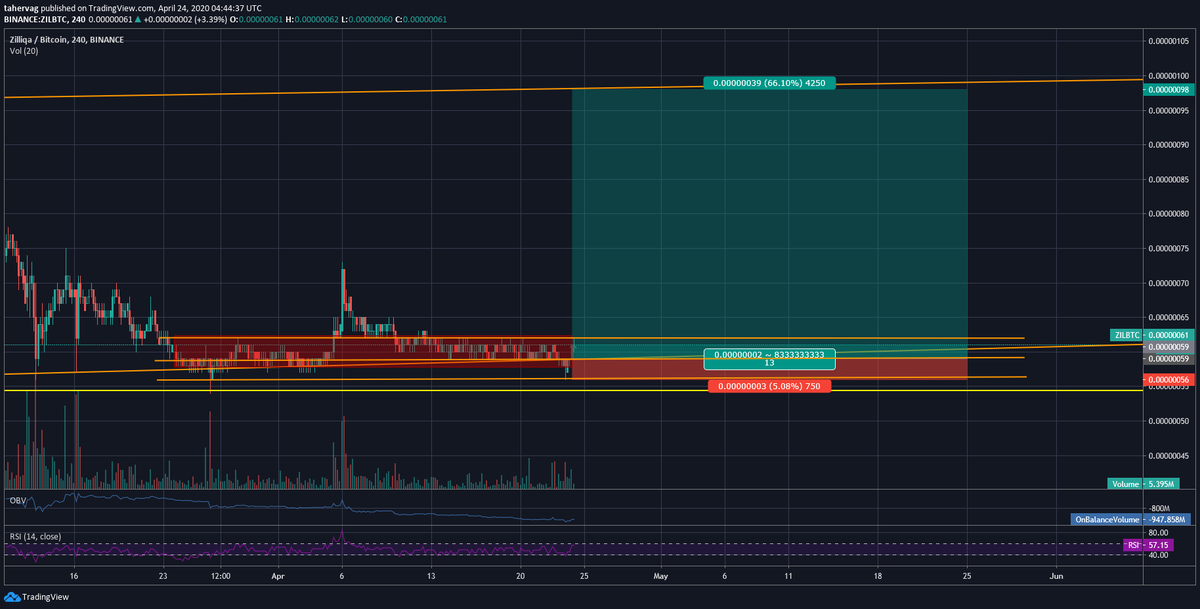Click the 0.00000100 price axis label

(1167, 76)
